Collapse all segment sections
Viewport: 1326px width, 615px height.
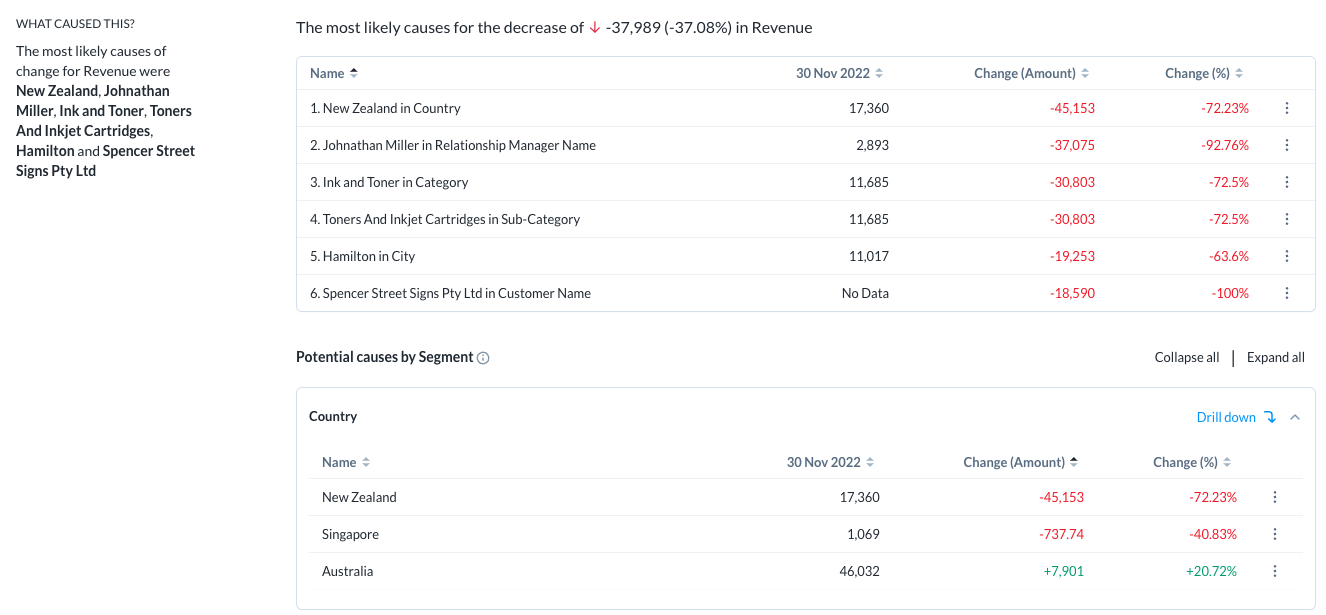(x=1186, y=357)
